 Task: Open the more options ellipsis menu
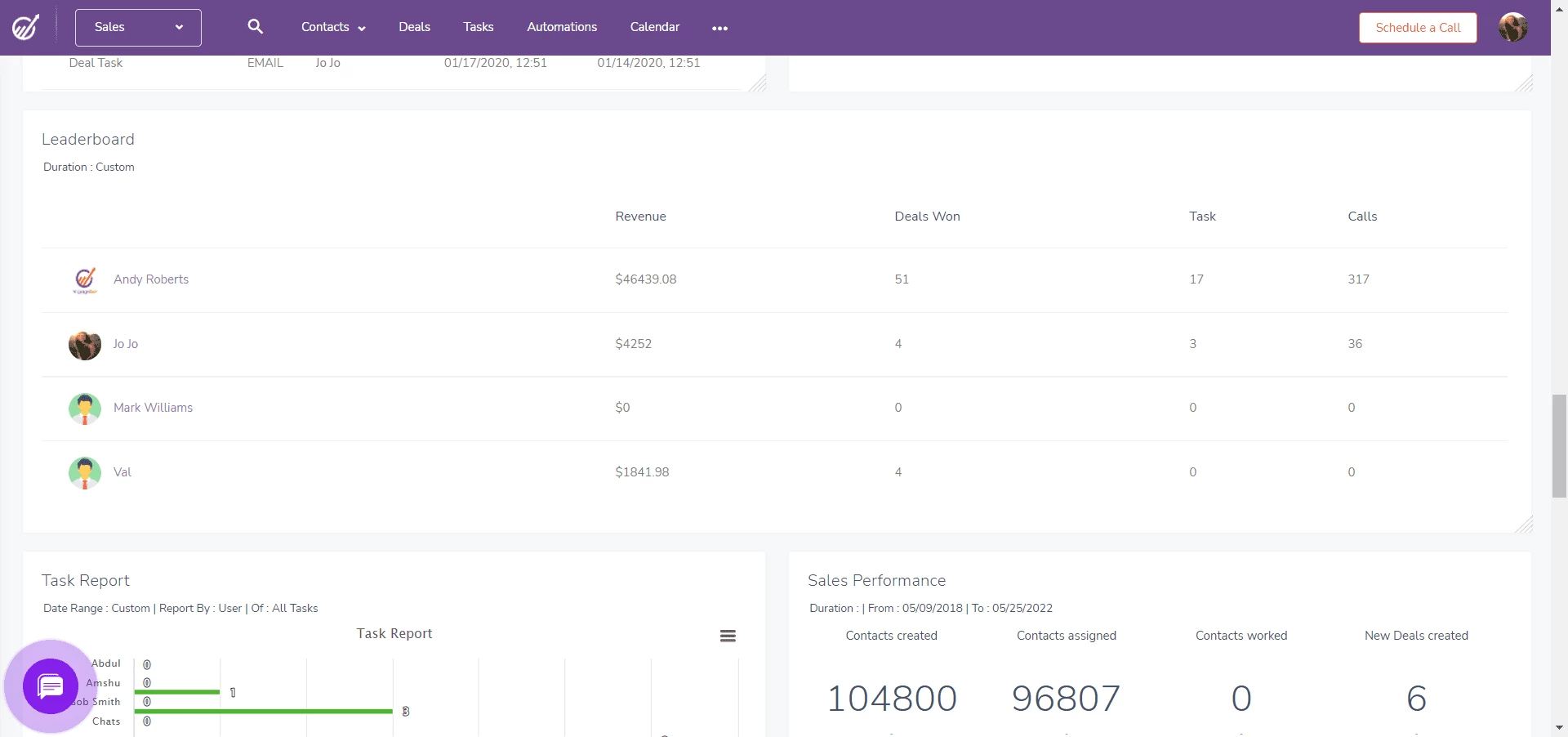tap(719, 28)
